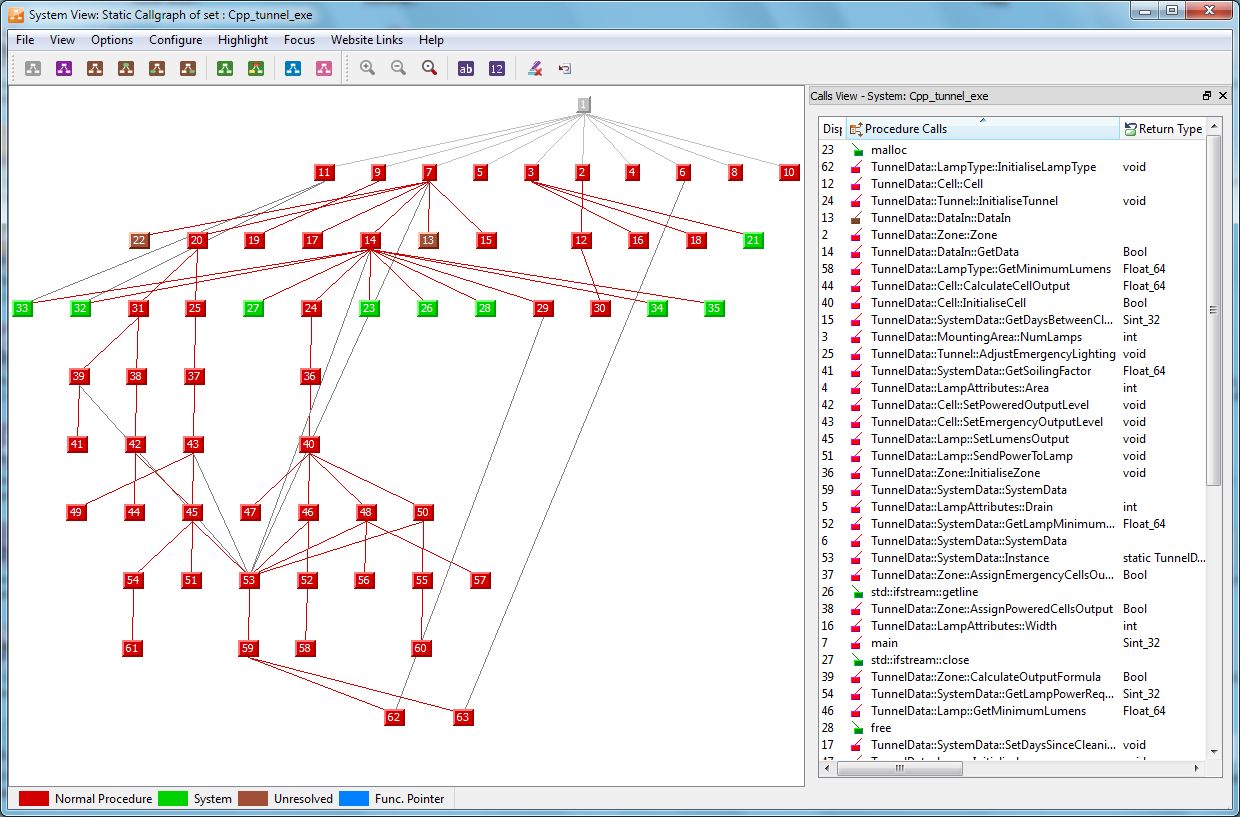Click the red Normal Procedure legend swatch
This screenshot has height=817, width=1240.
[x=34, y=798]
